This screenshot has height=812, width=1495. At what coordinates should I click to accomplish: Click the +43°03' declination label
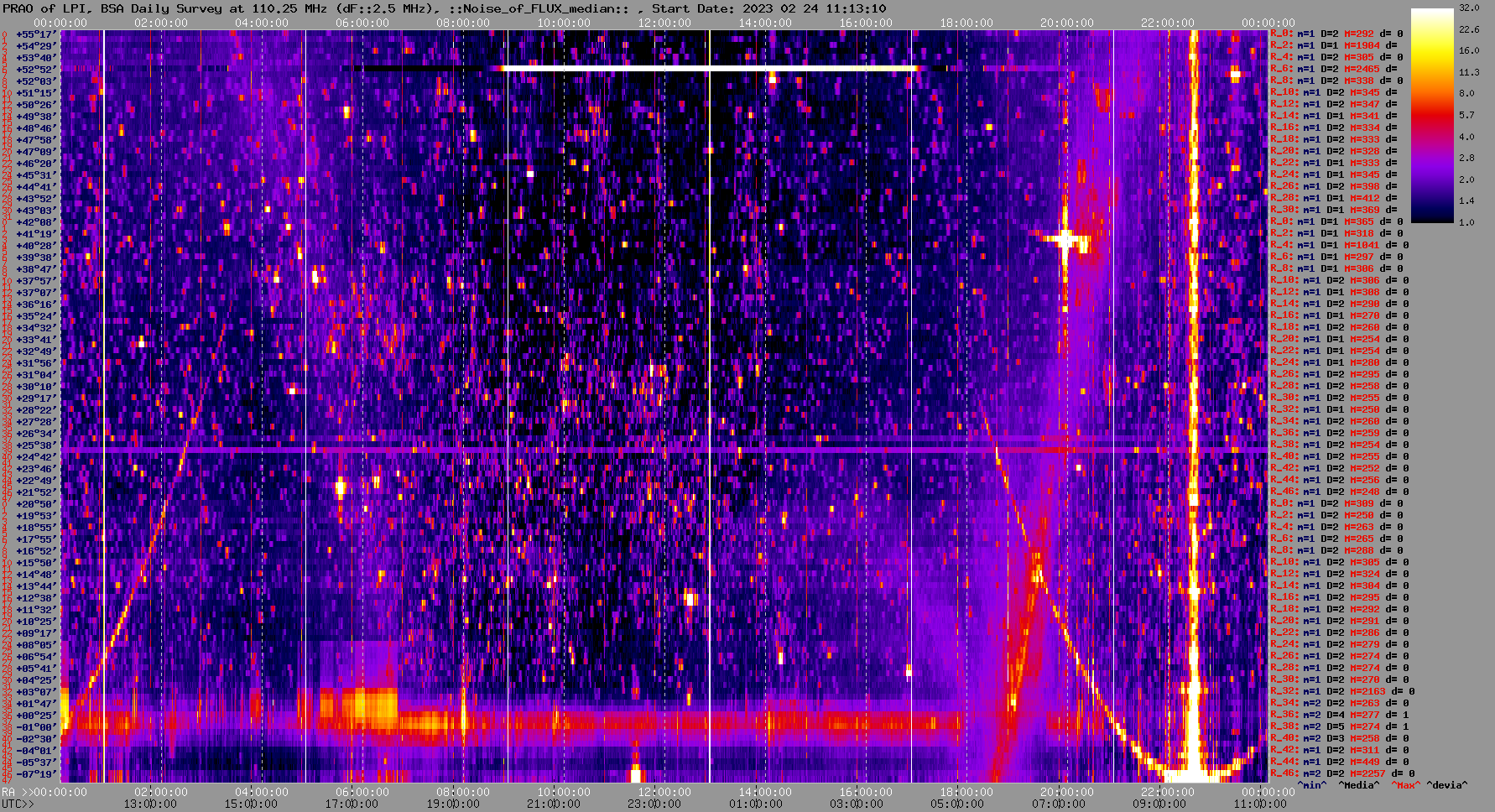[x=36, y=210]
